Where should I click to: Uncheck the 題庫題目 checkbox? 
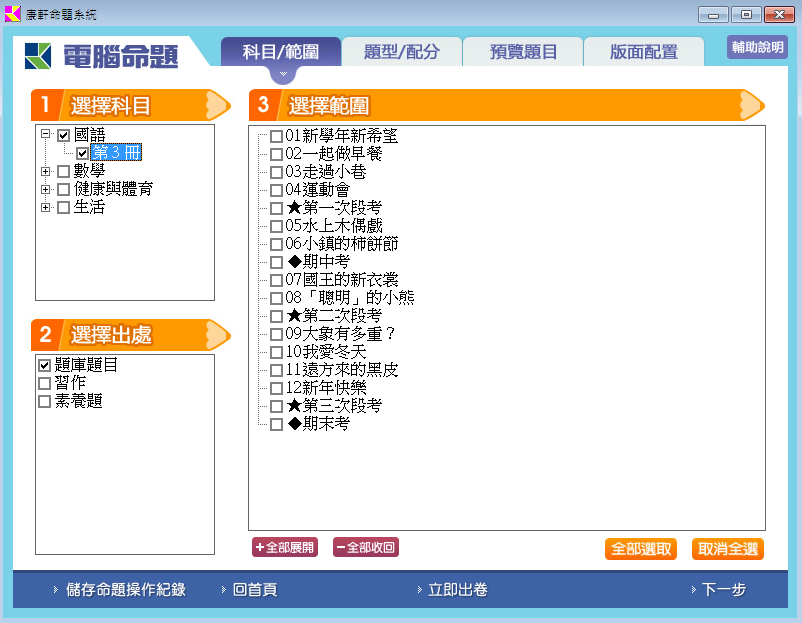[44, 366]
